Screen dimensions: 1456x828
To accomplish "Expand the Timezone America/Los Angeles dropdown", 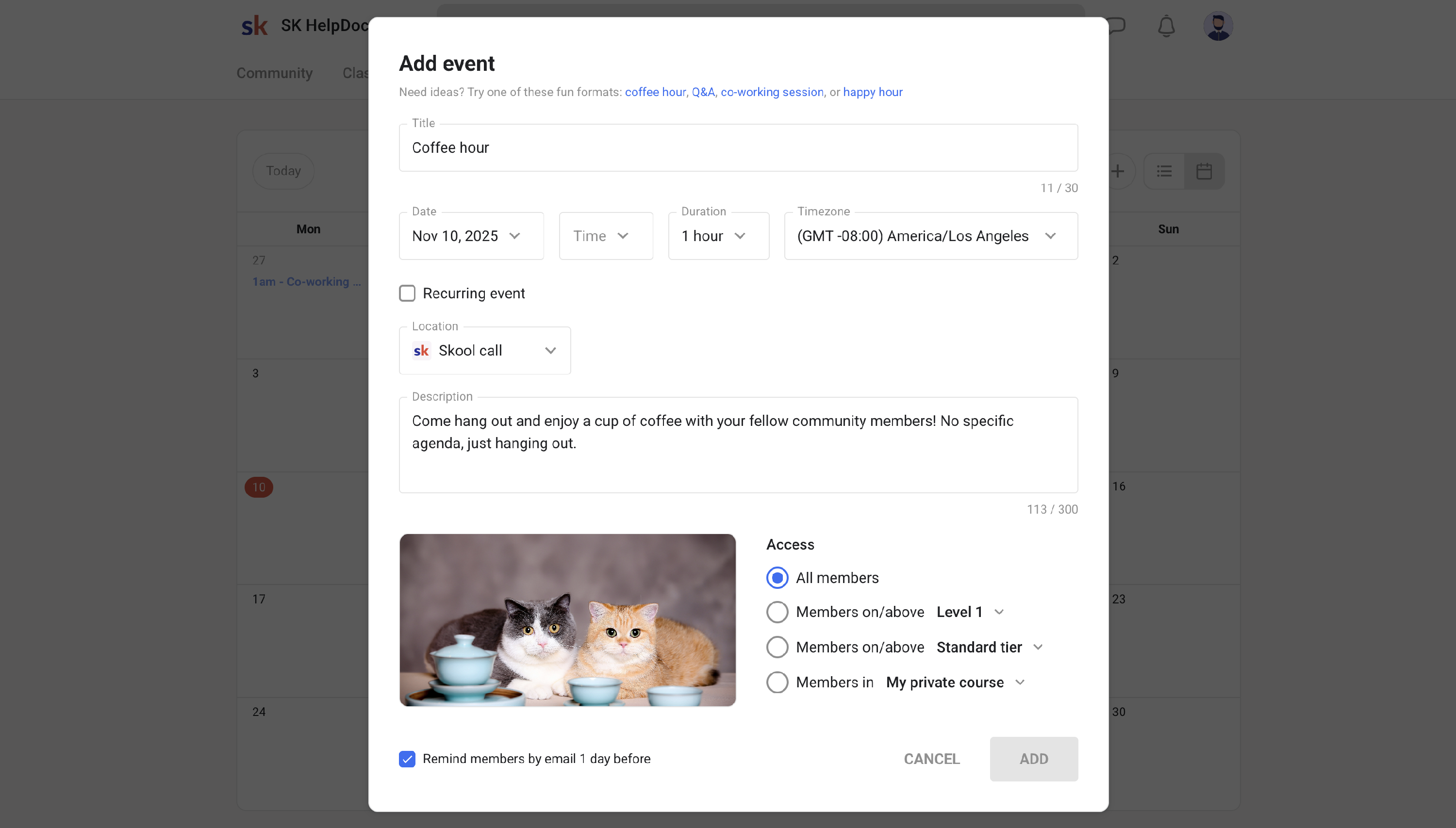I will click(x=930, y=236).
